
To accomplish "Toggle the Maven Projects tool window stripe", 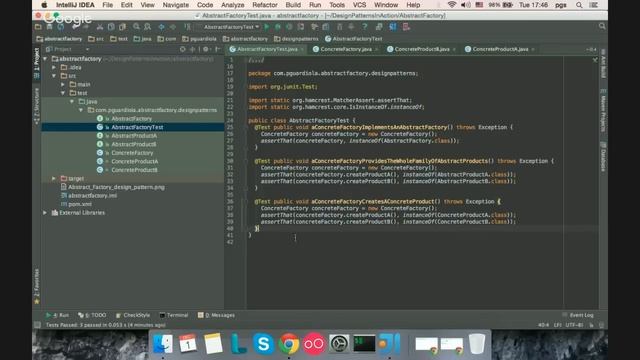I will (603, 110).
